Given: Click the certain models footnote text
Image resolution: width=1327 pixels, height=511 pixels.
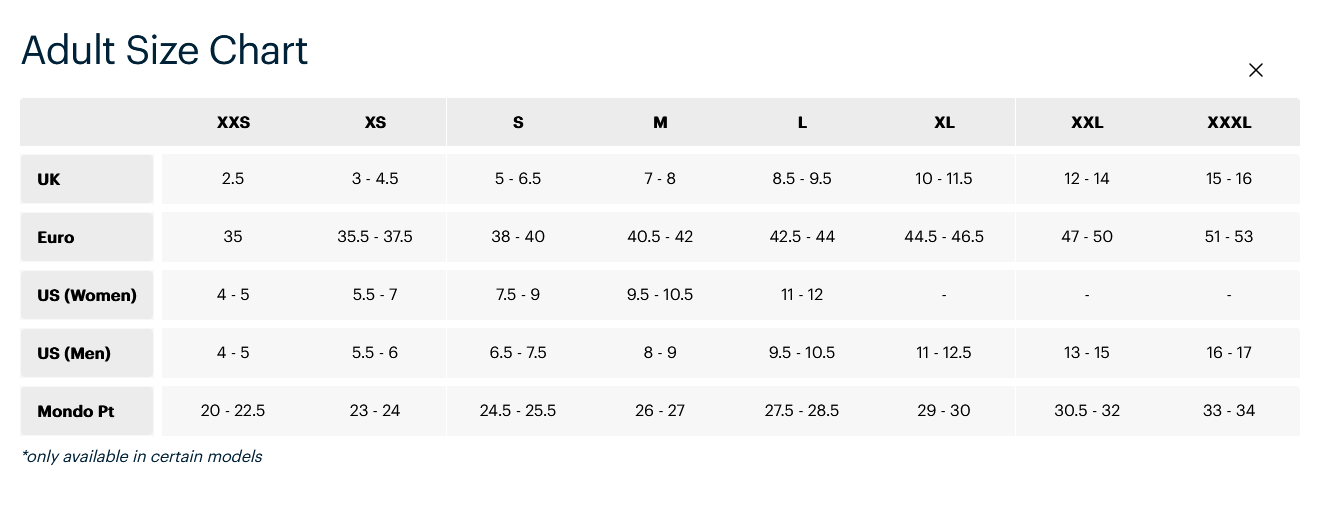Looking at the screenshot, I should pyautogui.click(x=142, y=457).
